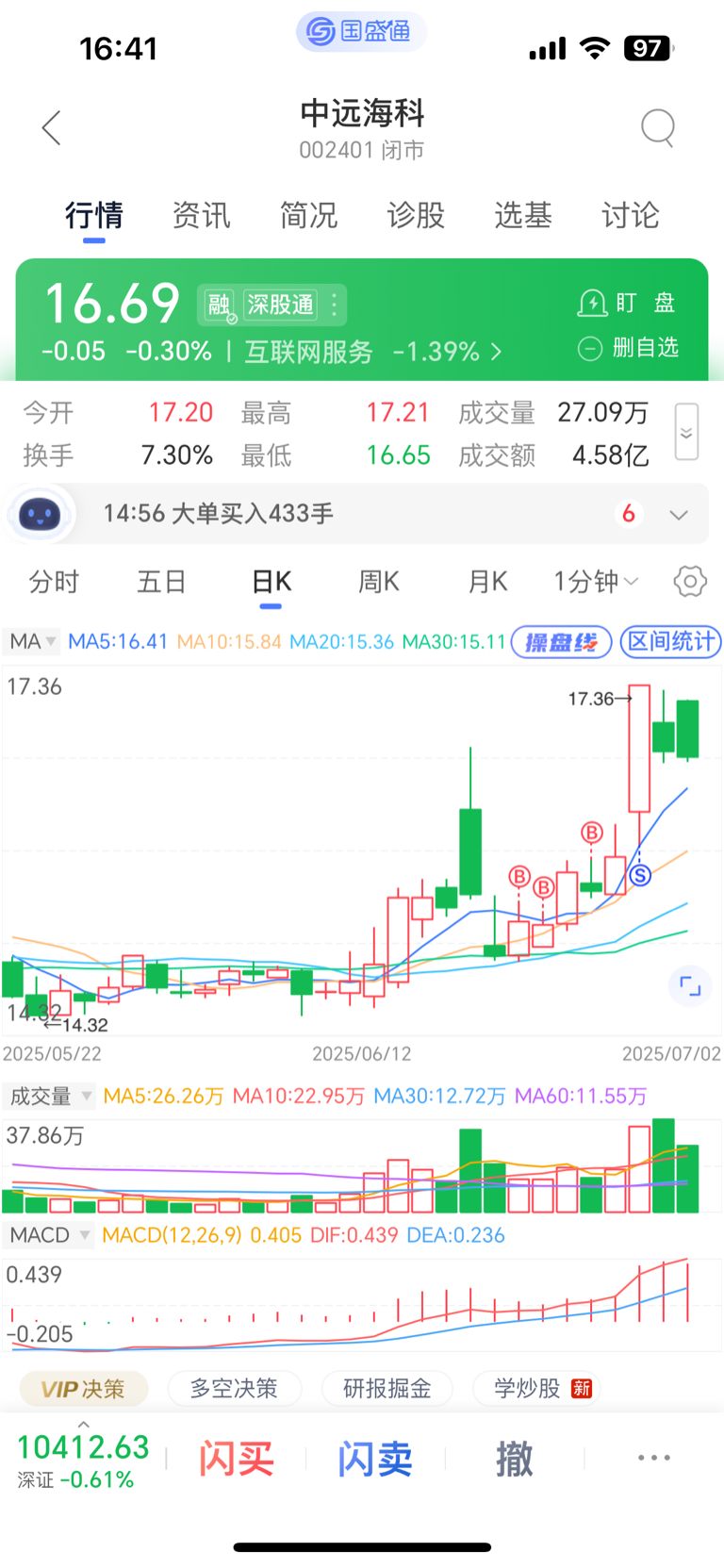This screenshot has height=1568, width=724.
Task: Tap the 2025/06/12 date label
Action: pos(362,1054)
